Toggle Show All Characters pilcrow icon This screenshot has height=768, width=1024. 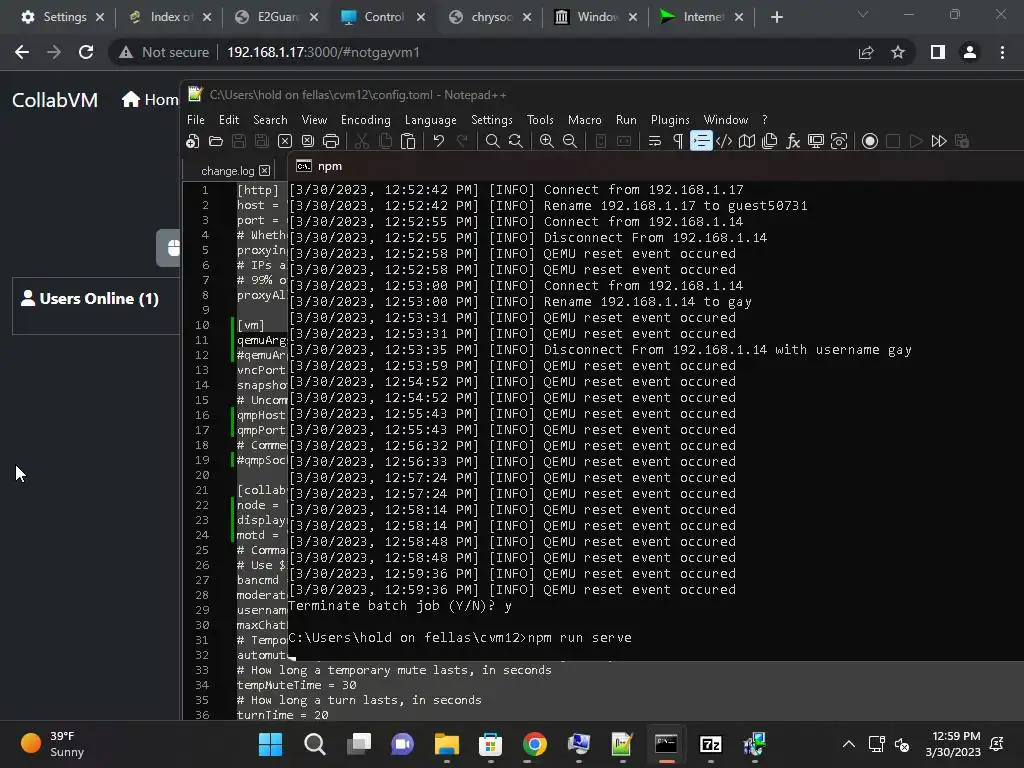678,141
